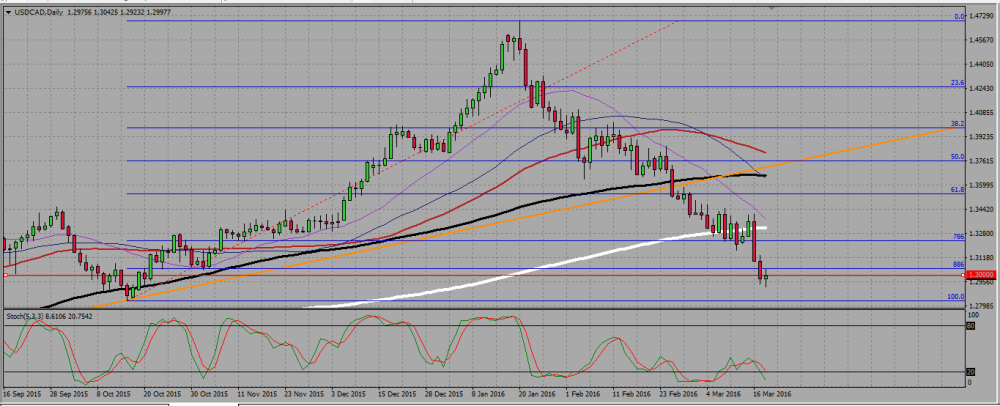Click the 23 Feb 2016 date label
Viewport: 1000px width, 406px height.
[x=680, y=395]
